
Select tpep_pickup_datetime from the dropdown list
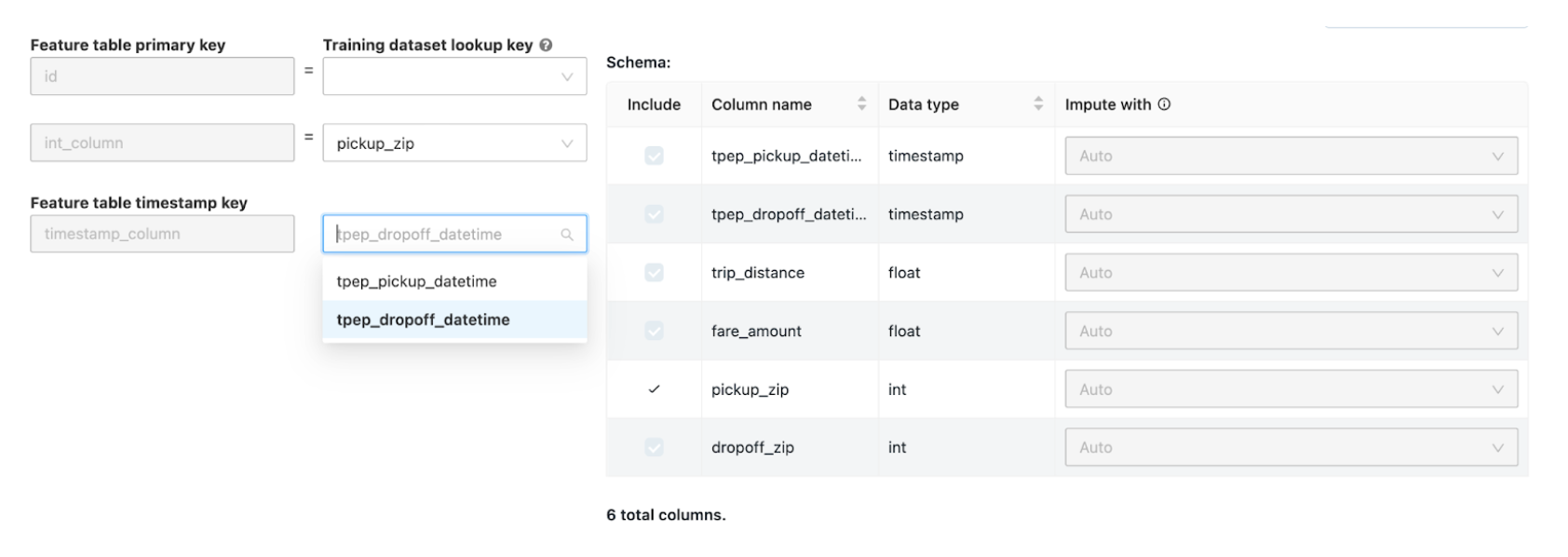click(416, 281)
